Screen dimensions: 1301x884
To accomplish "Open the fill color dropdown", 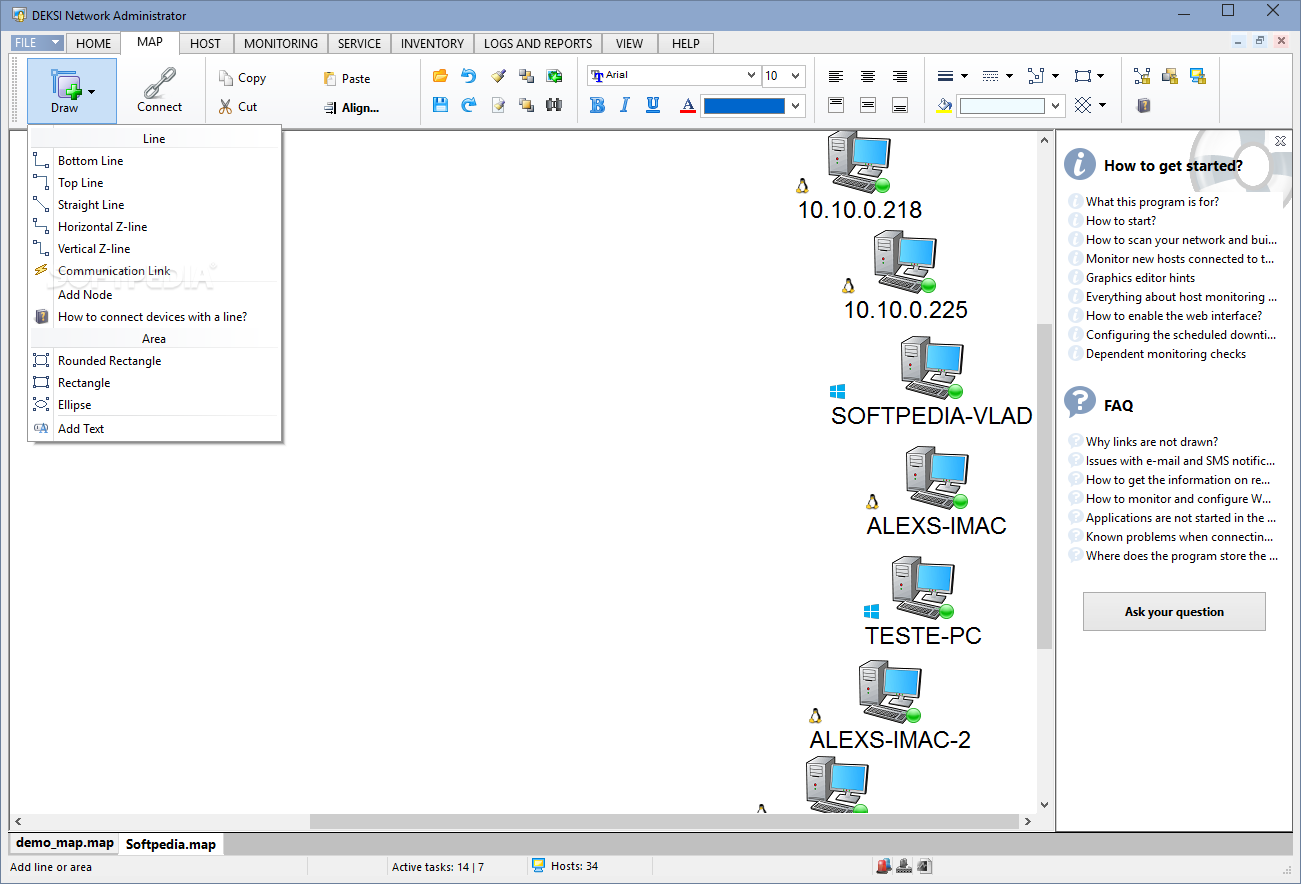I will pos(1055,106).
